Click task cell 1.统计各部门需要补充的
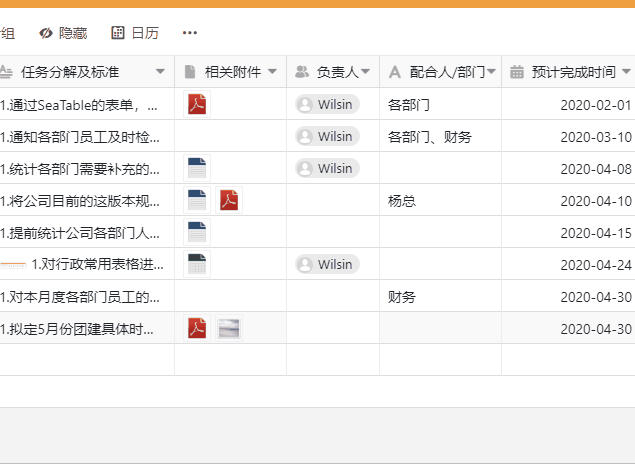The width and height of the screenshot is (635, 464). pos(87,168)
